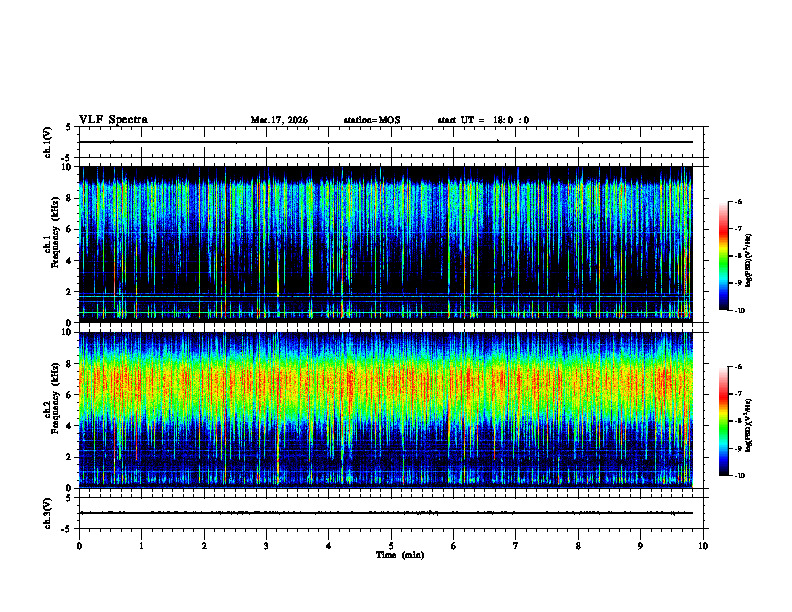Select the ch.2 "Frequency (kHz)" axis label
This screenshot has width=792, height=612.
[55, 398]
